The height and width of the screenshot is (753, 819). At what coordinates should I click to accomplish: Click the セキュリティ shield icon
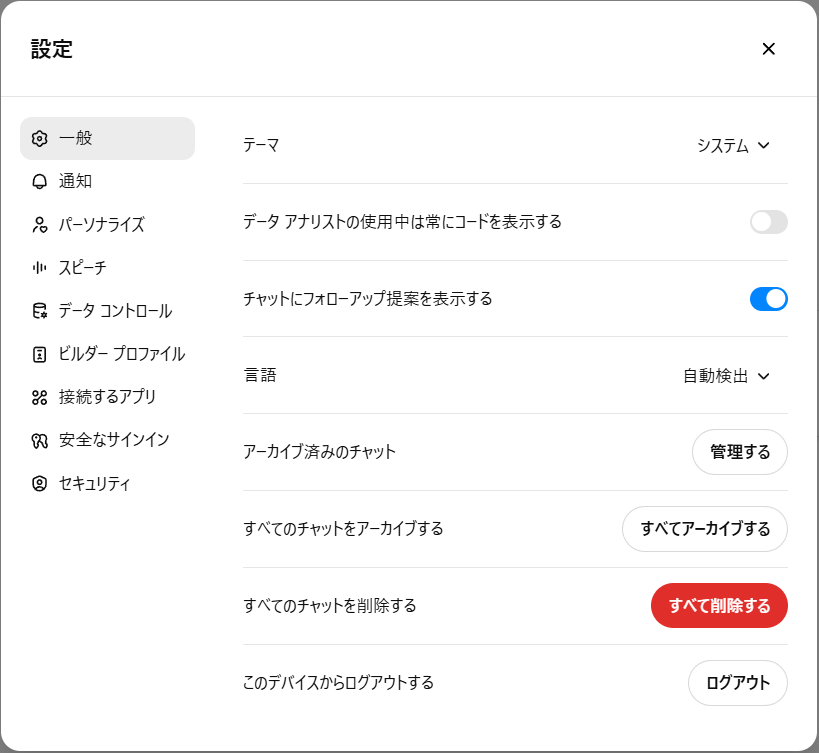(x=40, y=482)
